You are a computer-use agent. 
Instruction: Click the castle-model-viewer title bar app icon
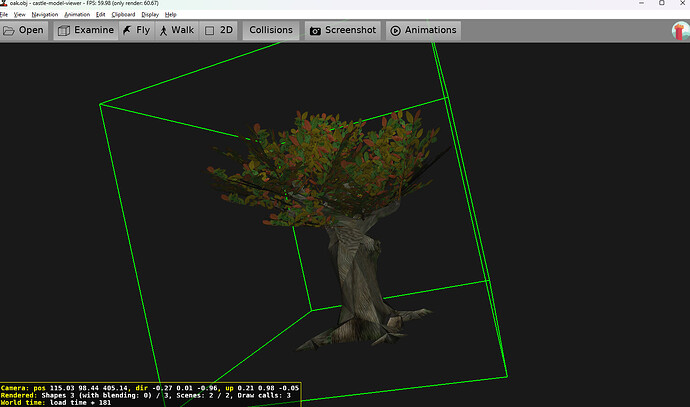[x=4, y=3]
